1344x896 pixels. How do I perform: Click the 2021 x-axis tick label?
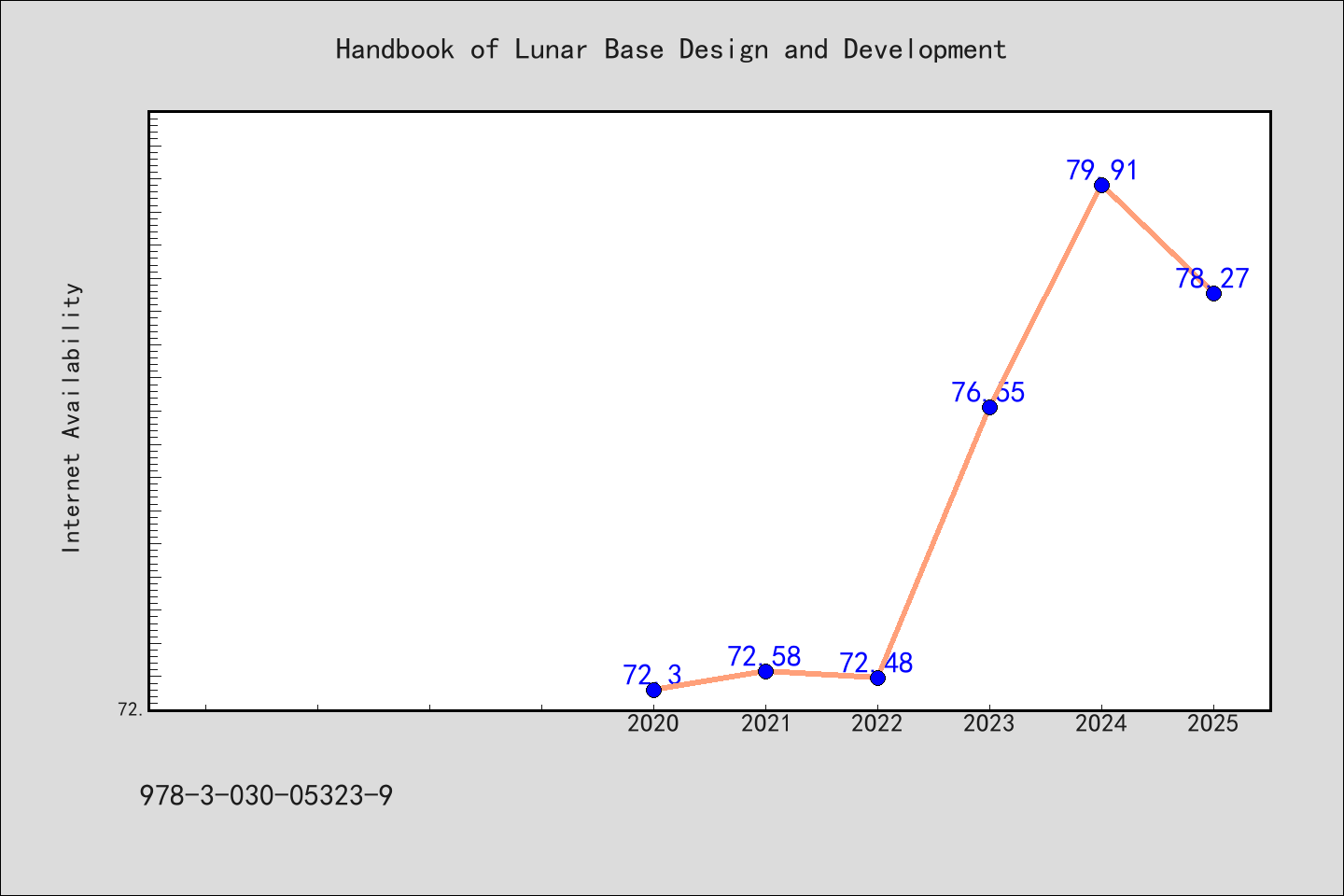[765, 723]
